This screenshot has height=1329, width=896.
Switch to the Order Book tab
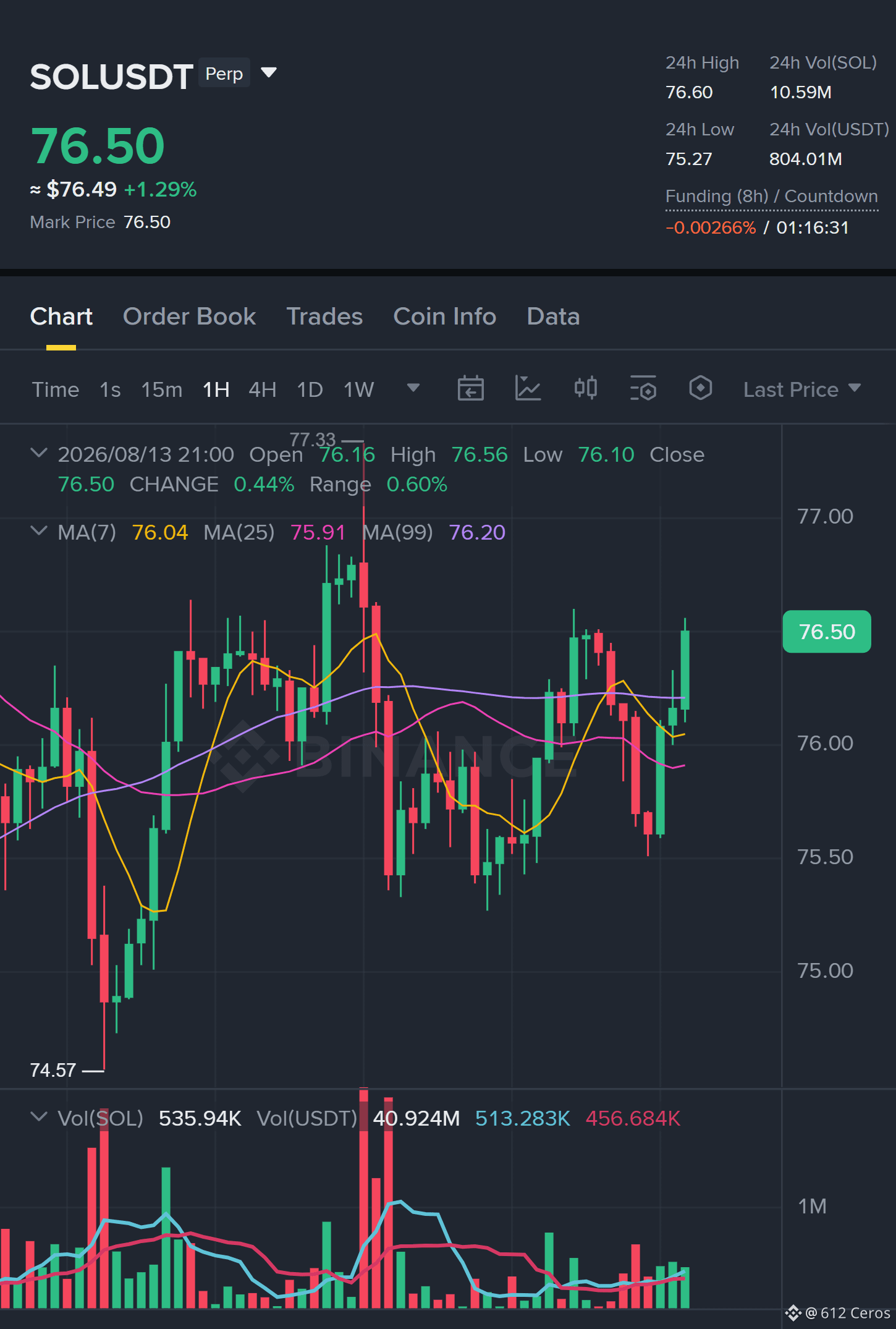tap(189, 316)
